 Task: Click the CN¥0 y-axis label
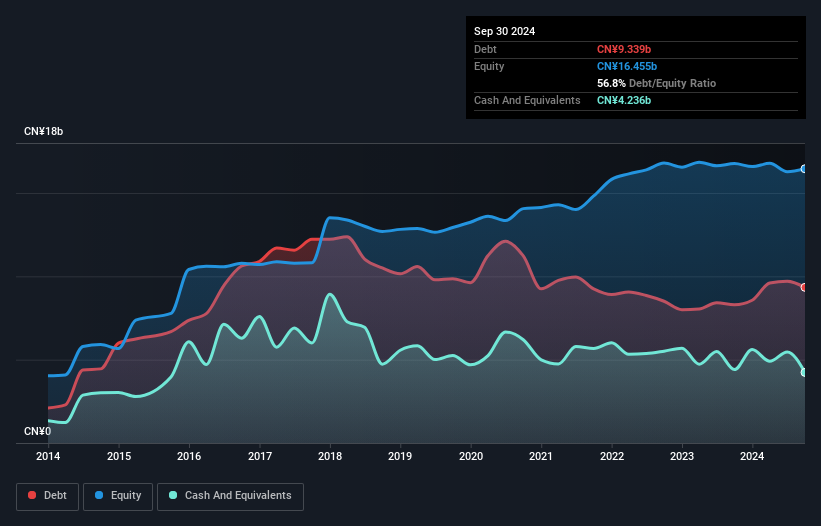click(38, 431)
